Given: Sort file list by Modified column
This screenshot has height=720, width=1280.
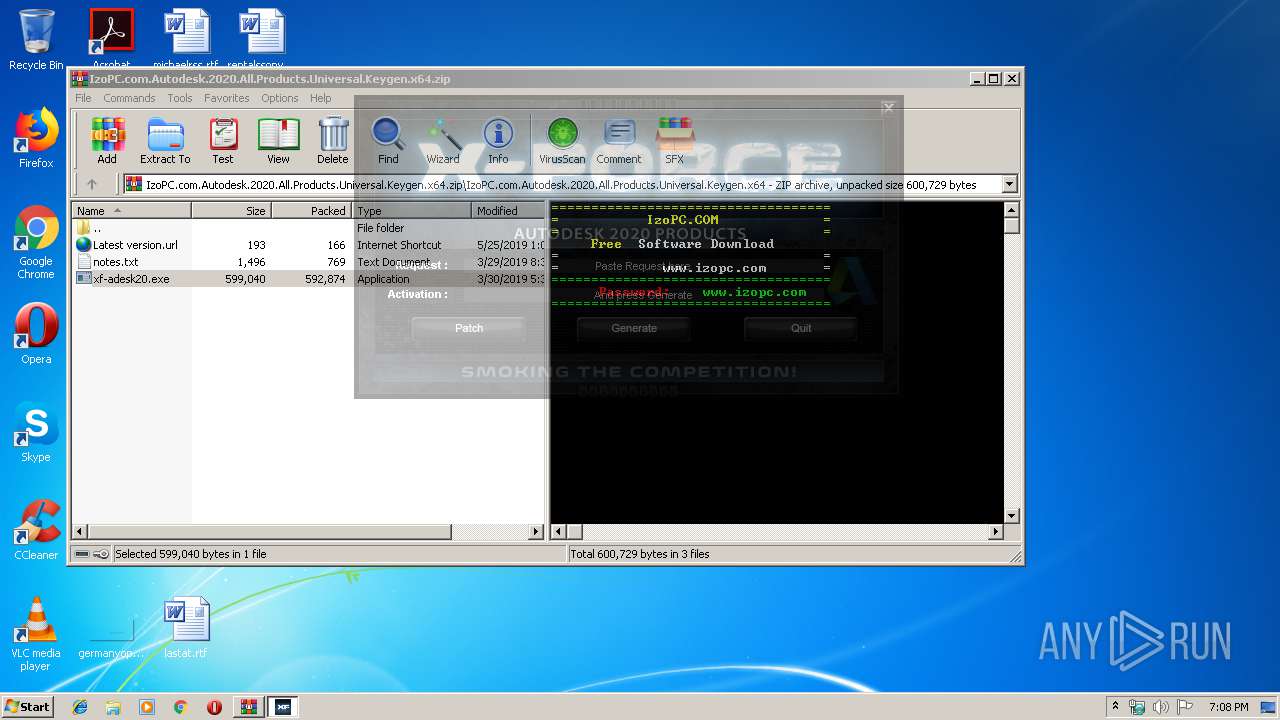Looking at the screenshot, I should (x=508, y=211).
